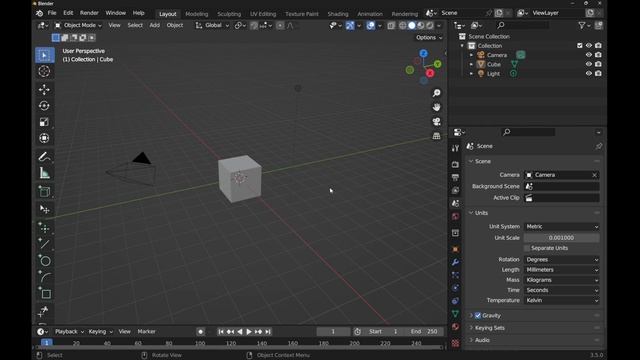Open the viewport Options popover

click(429, 38)
